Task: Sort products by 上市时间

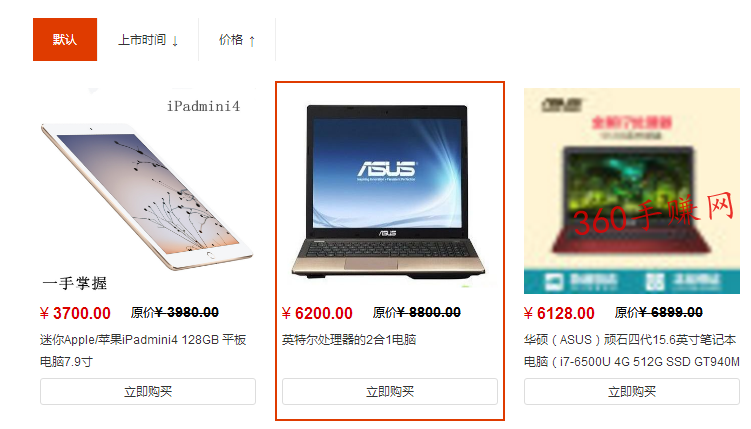Action: coord(148,40)
